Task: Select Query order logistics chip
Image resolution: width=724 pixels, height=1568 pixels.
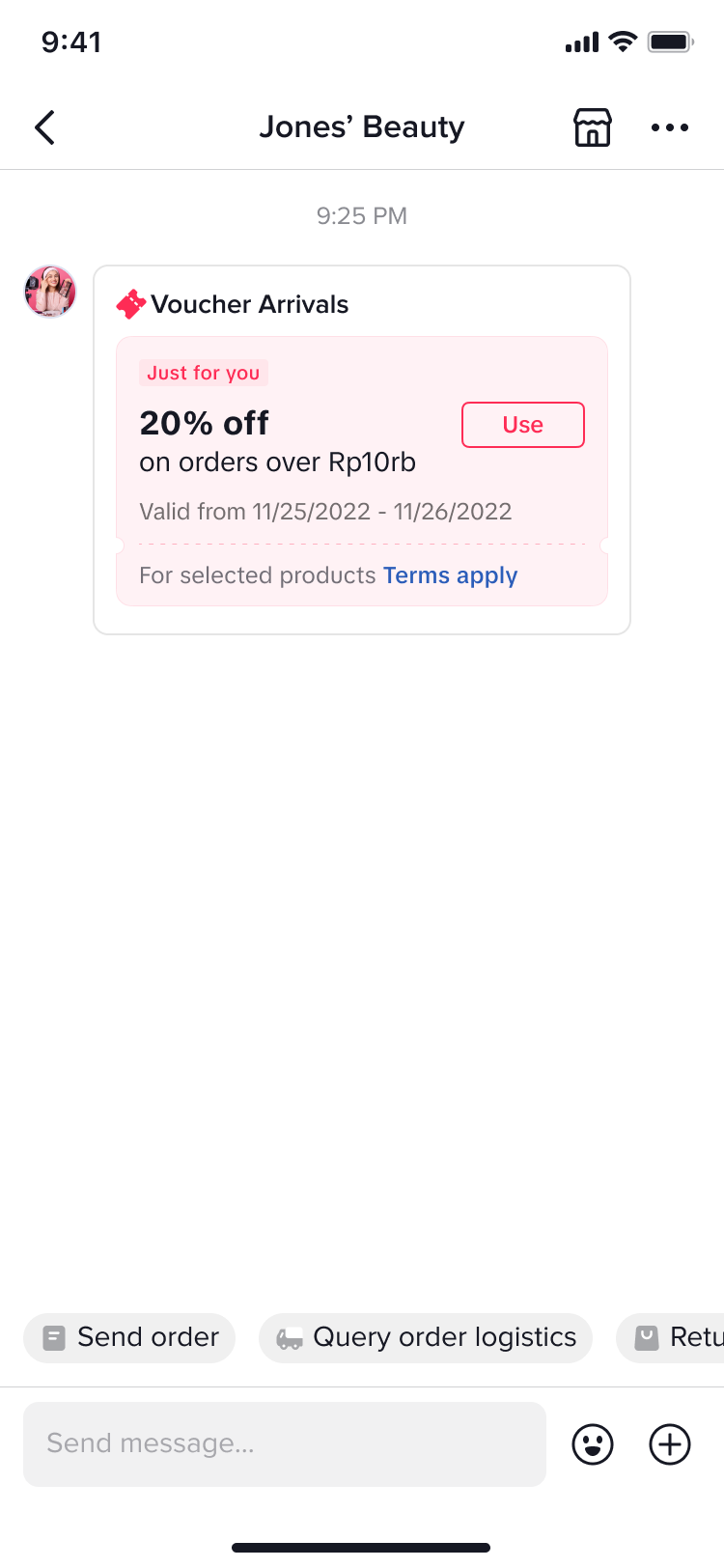Action: point(426,1337)
